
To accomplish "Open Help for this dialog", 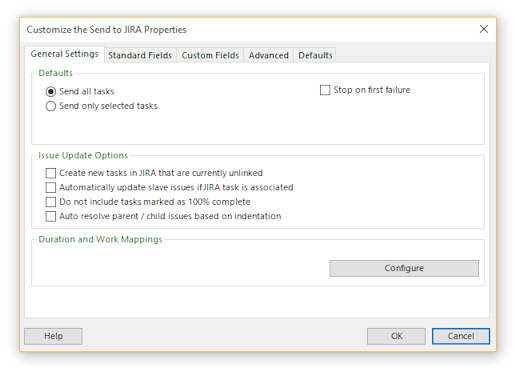I will [x=53, y=336].
